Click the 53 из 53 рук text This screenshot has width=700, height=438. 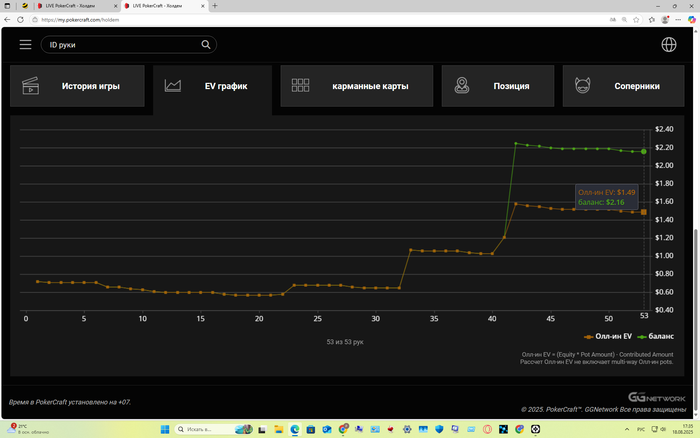(x=345, y=342)
